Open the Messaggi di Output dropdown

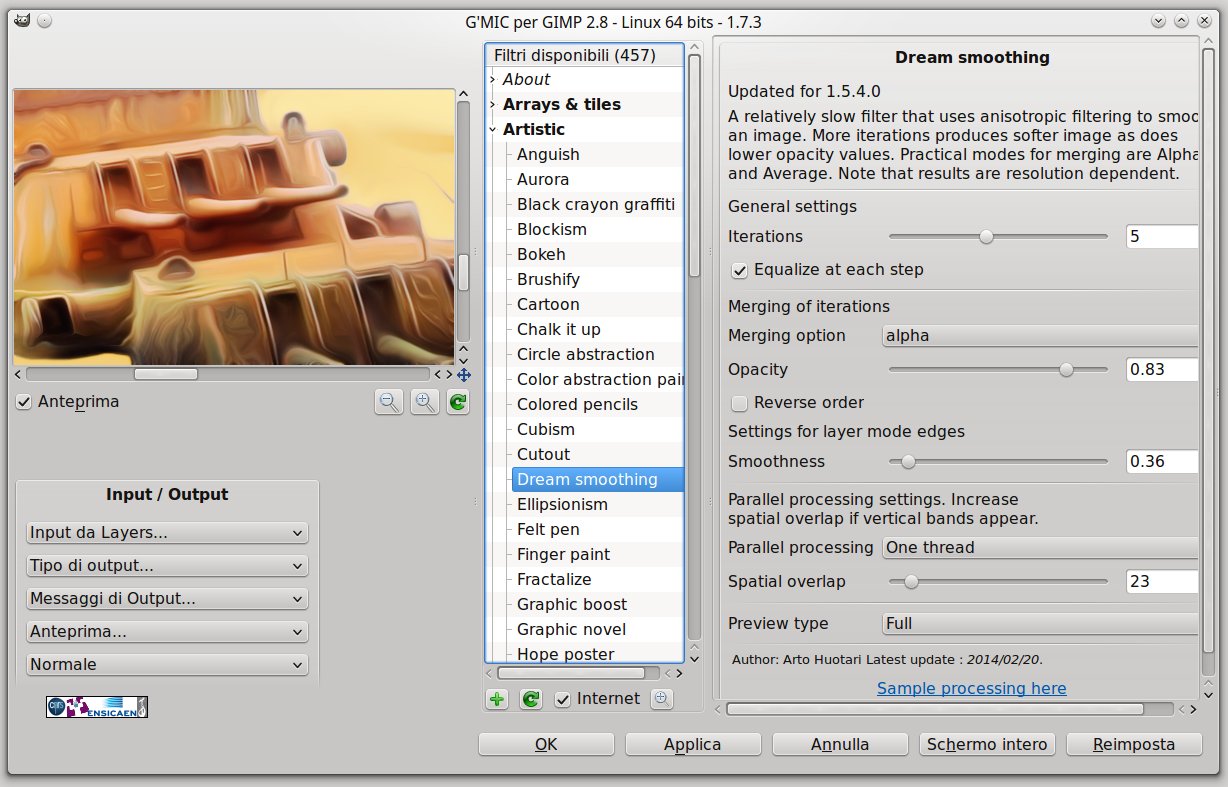click(167, 599)
